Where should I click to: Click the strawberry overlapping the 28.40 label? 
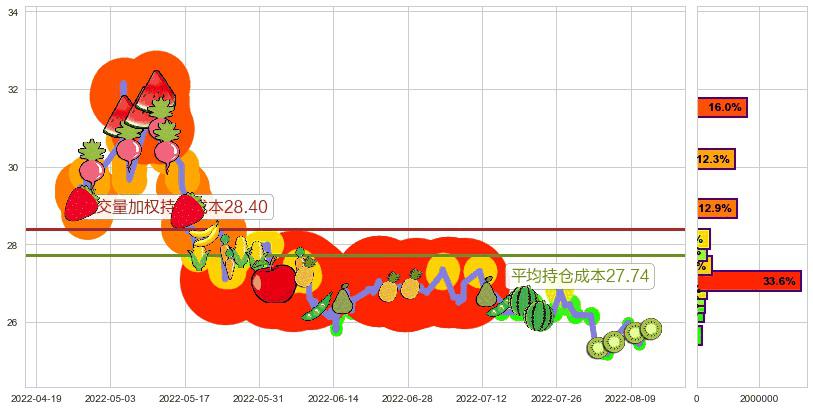[187, 210]
